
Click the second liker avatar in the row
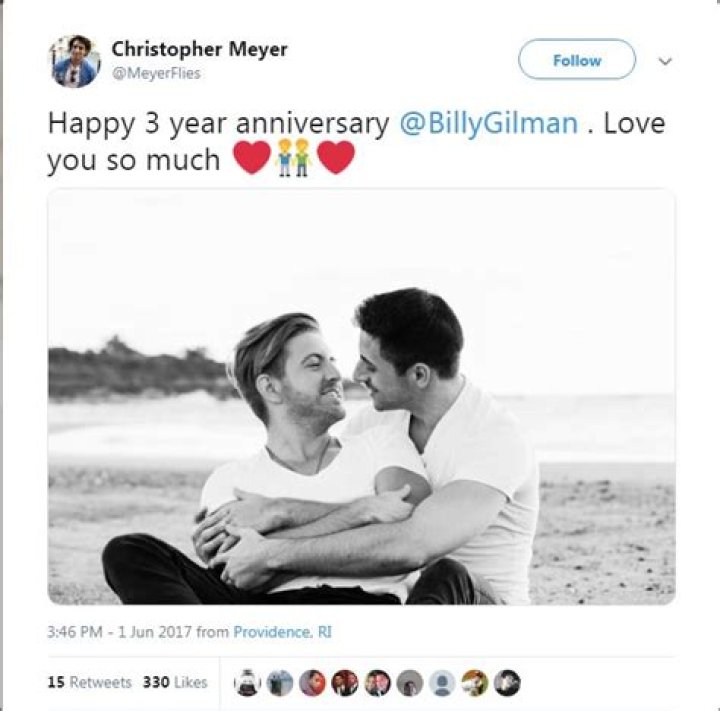279,683
